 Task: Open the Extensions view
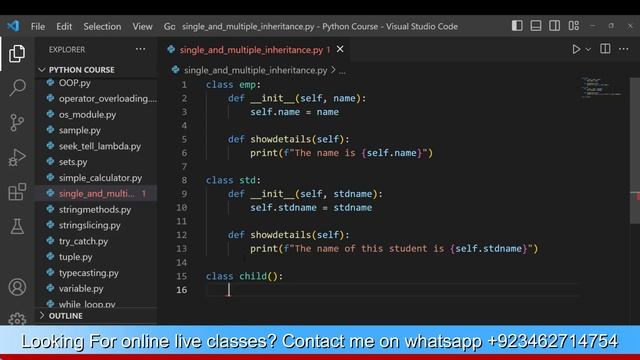tap(17, 191)
